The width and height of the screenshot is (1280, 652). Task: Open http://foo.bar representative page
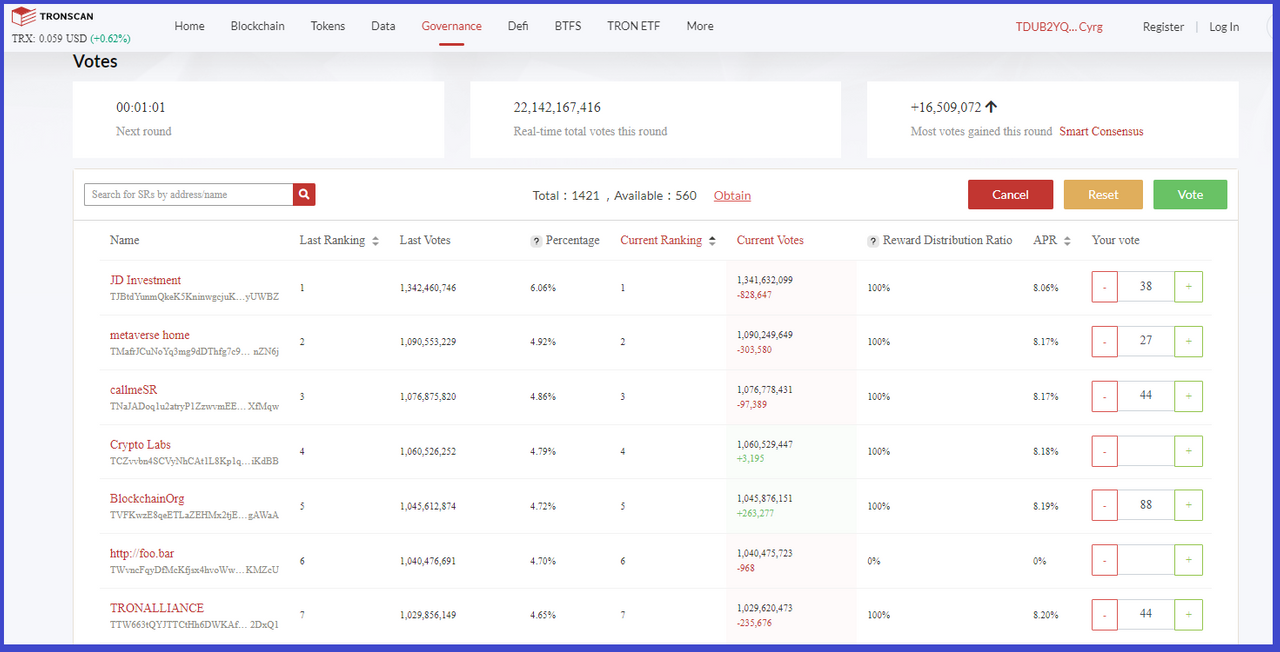(142, 553)
